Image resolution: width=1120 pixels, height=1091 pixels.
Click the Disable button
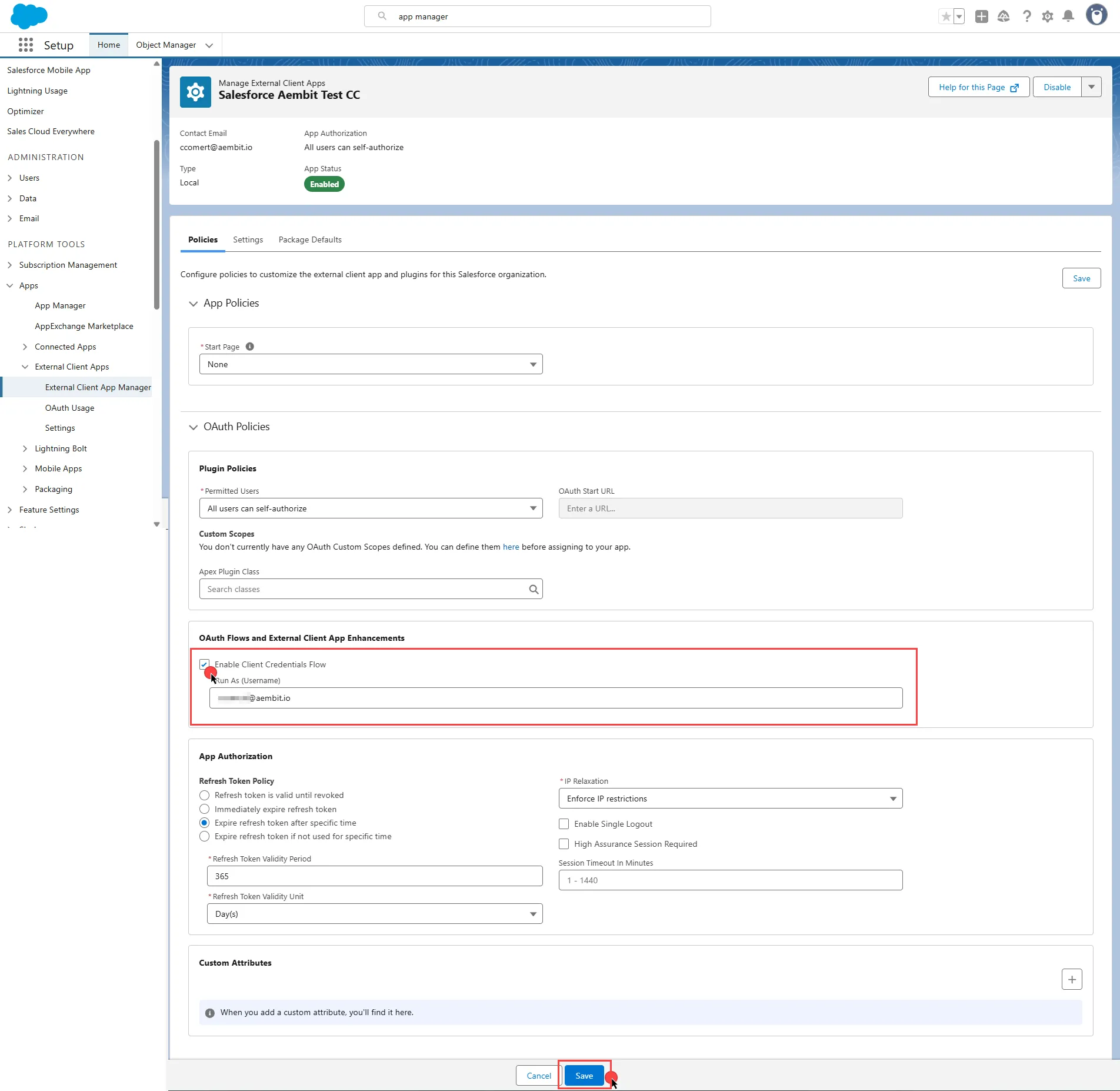click(1056, 87)
